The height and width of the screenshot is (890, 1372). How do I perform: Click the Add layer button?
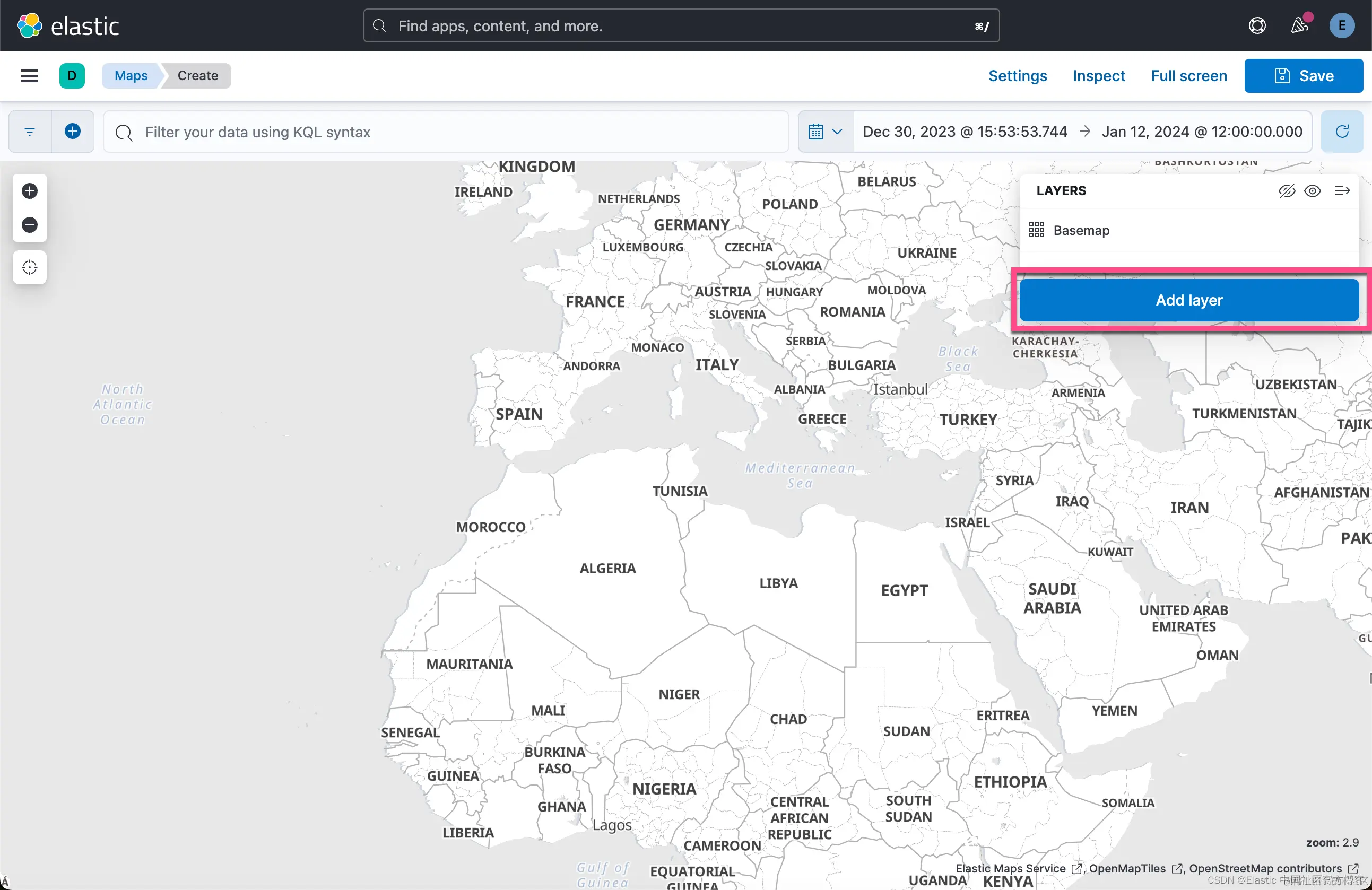[1188, 300]
